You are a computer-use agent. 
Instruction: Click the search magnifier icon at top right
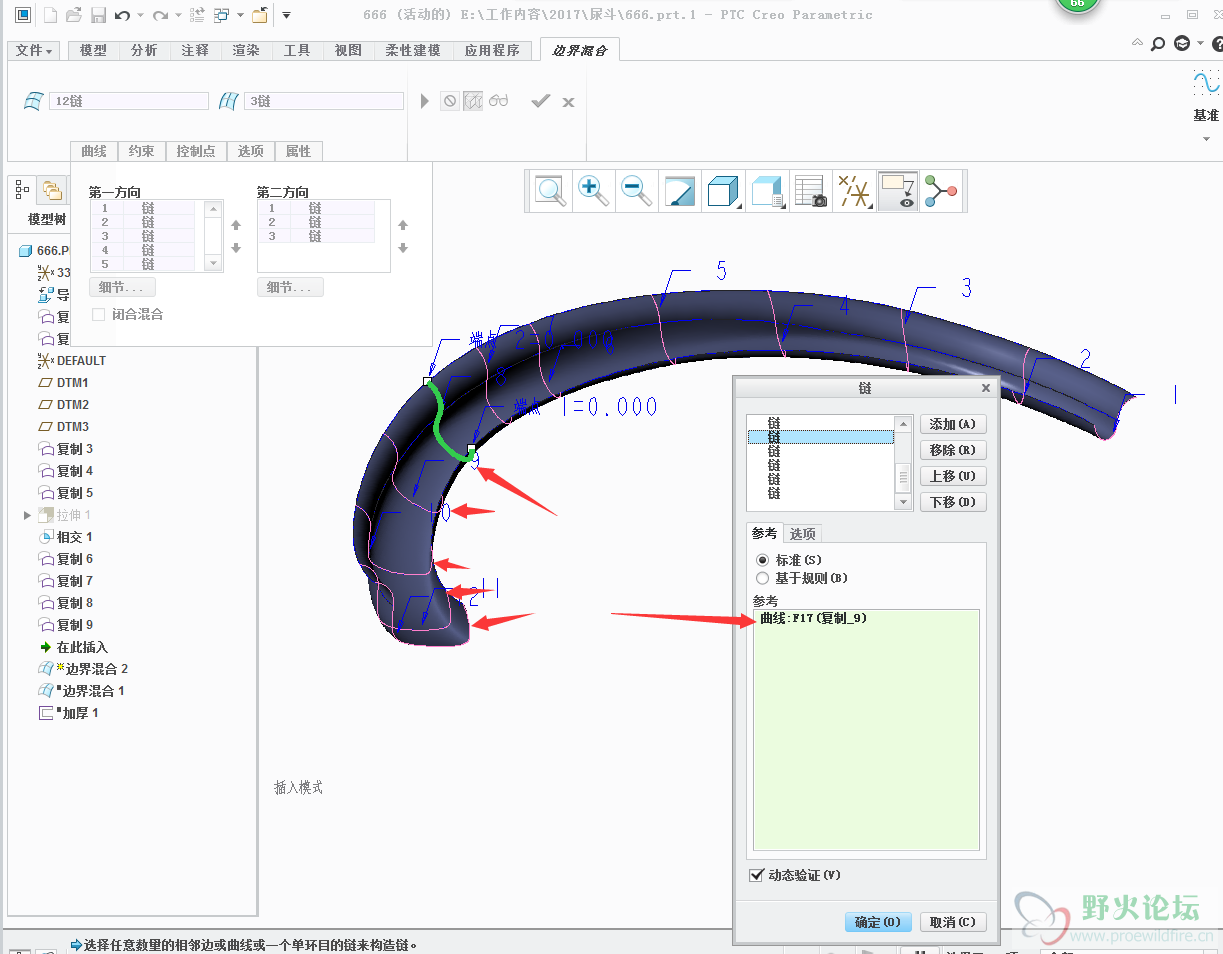tap(1158, 43)
